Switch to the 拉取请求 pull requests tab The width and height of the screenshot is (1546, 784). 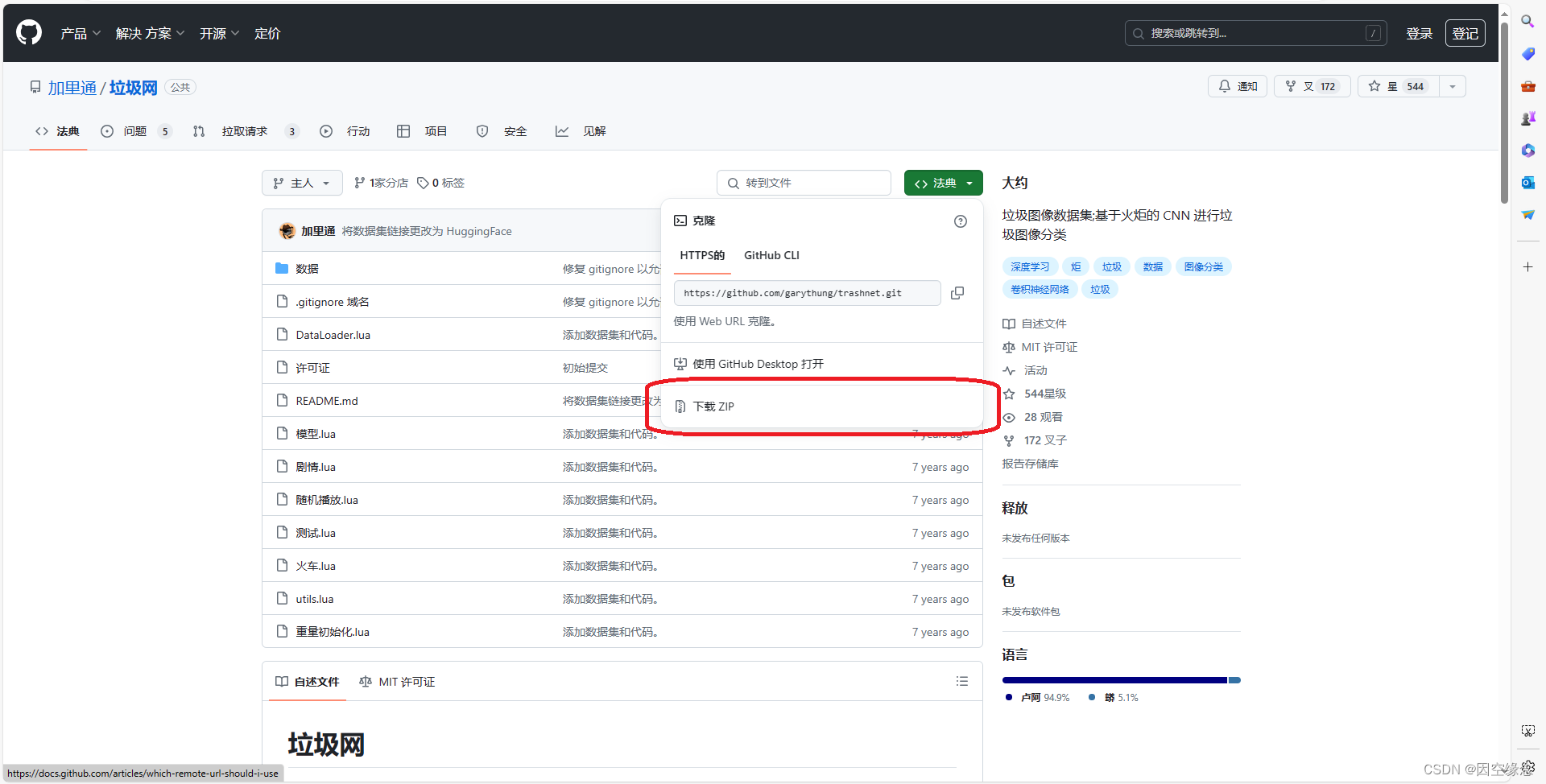pyautogui.click(x=245, y=131)
